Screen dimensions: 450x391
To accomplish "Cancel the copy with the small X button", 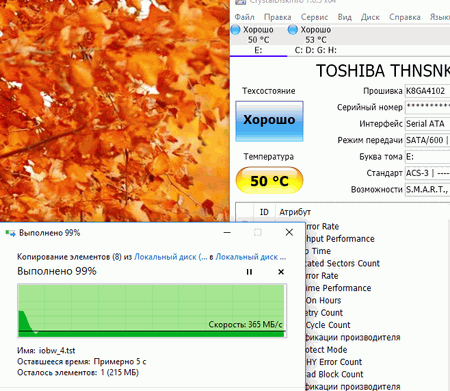I will tap(281, 272).
